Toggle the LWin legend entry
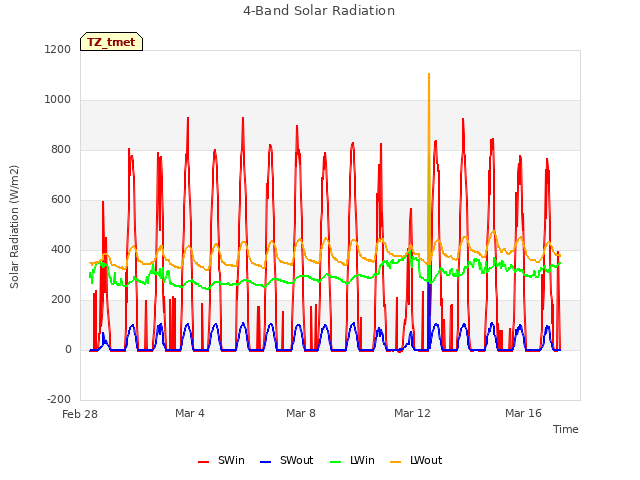 (352, 460)
